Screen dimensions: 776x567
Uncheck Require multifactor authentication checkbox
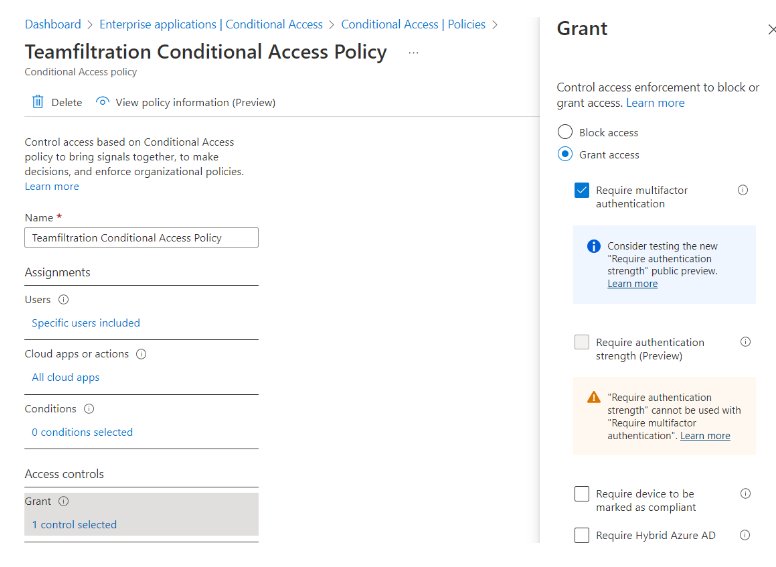[582, 190]
